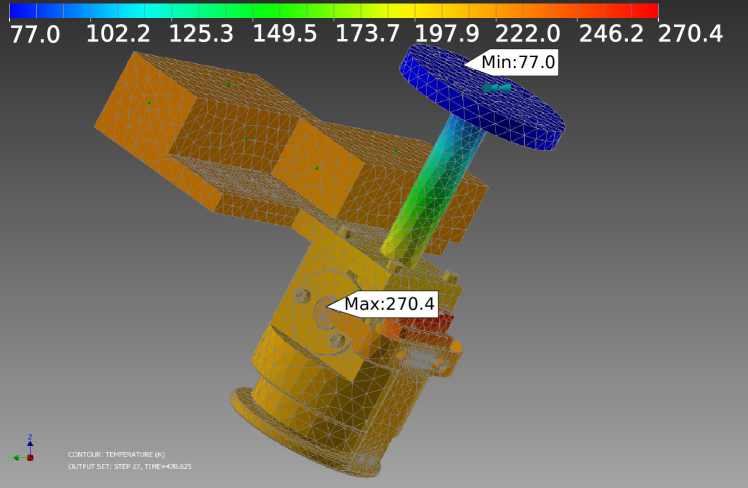This screenshot has width=748, height=488.
Task: Click the blue end of the color legend
Action: 22,10
